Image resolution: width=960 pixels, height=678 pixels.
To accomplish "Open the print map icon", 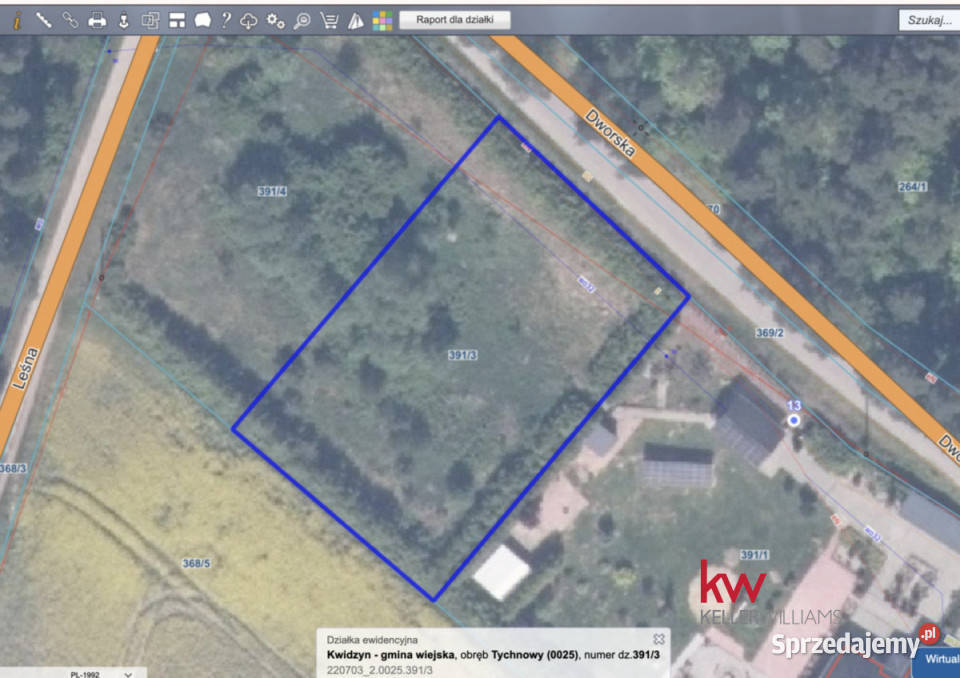I will (x=96, y=17).
